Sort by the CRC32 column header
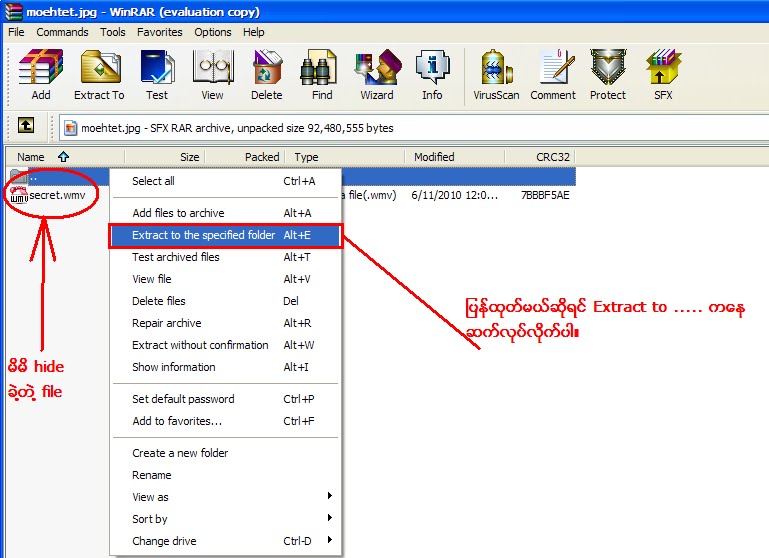769x558 pixels. tap(540, 157)
